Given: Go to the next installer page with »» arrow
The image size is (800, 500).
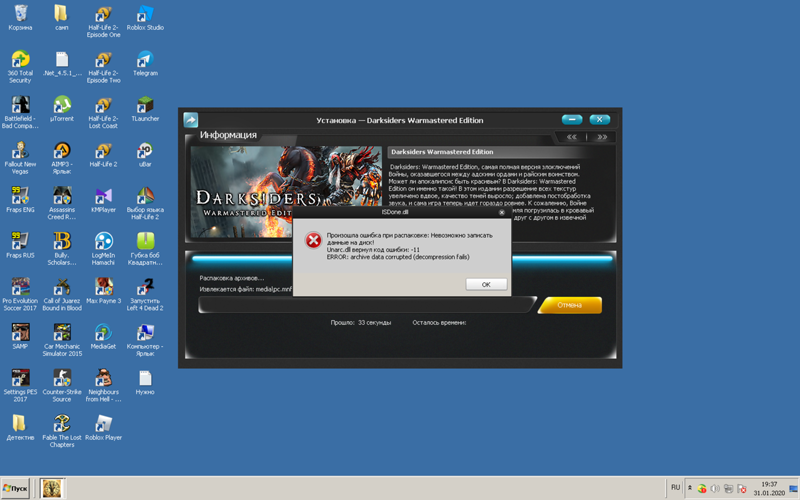Looking at the screenshot, I should [602, 137].
